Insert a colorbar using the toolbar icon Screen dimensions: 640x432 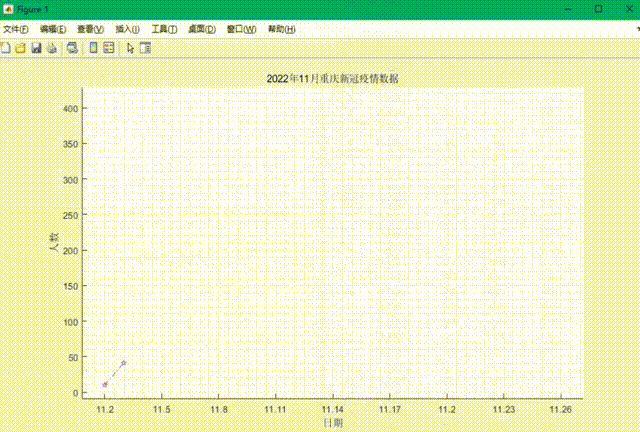tap(93, 48)
